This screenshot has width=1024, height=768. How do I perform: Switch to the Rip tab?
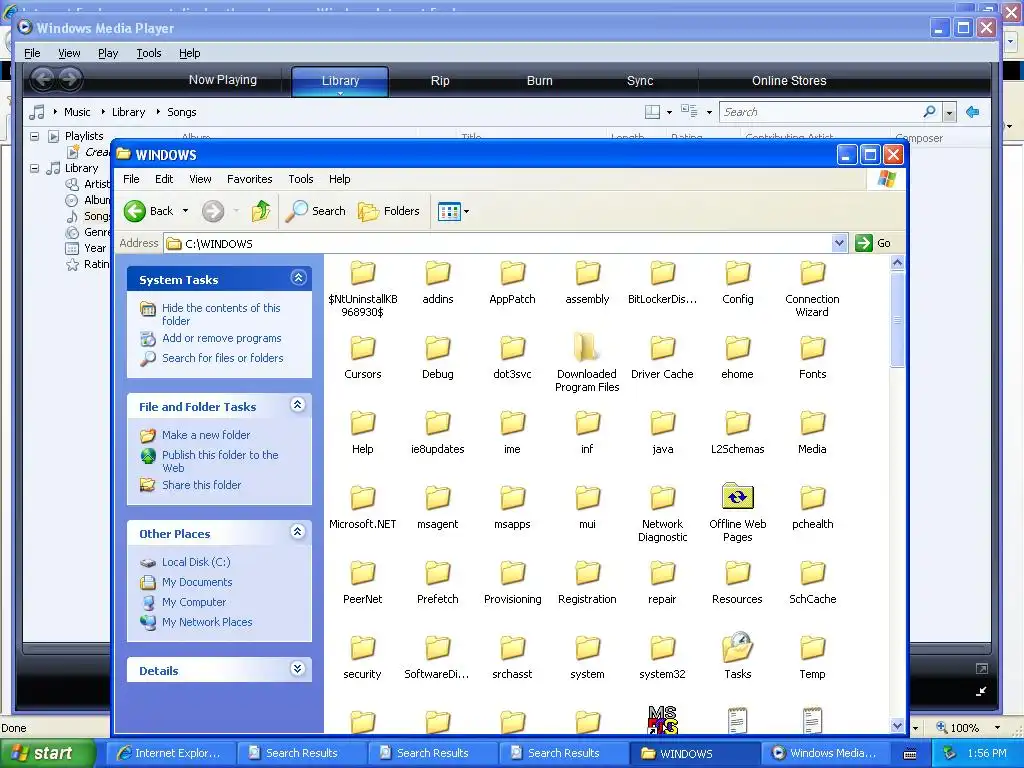(x=440, y=81)
